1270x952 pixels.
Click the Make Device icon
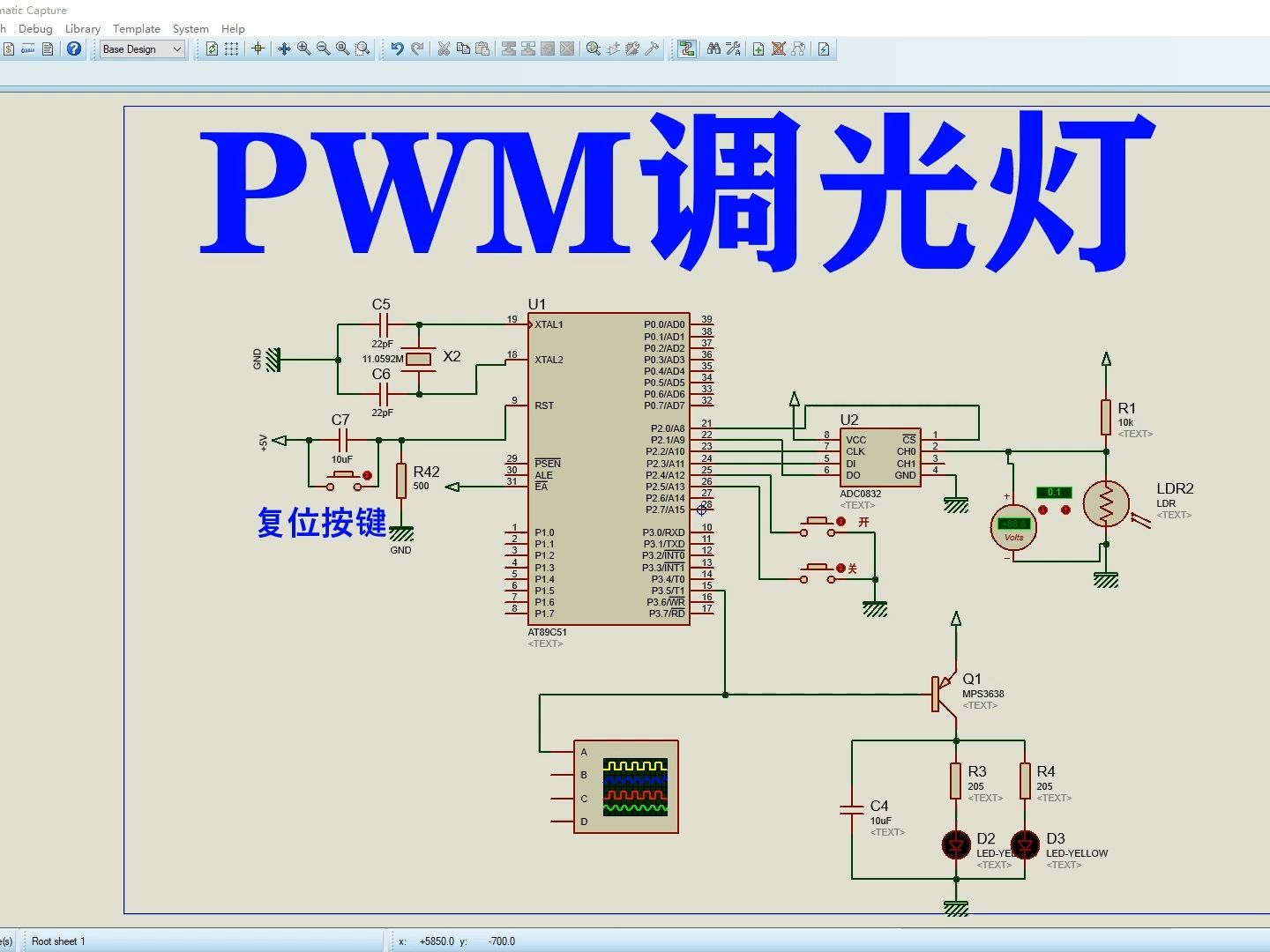[x=613, y=49]
